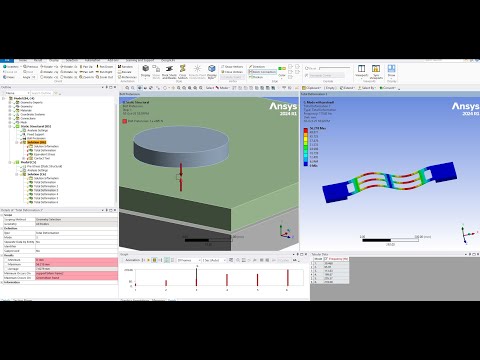Click the red maximum color in the legend
Viewport: 480px width, 360px height.
click(x=306, y=130)
